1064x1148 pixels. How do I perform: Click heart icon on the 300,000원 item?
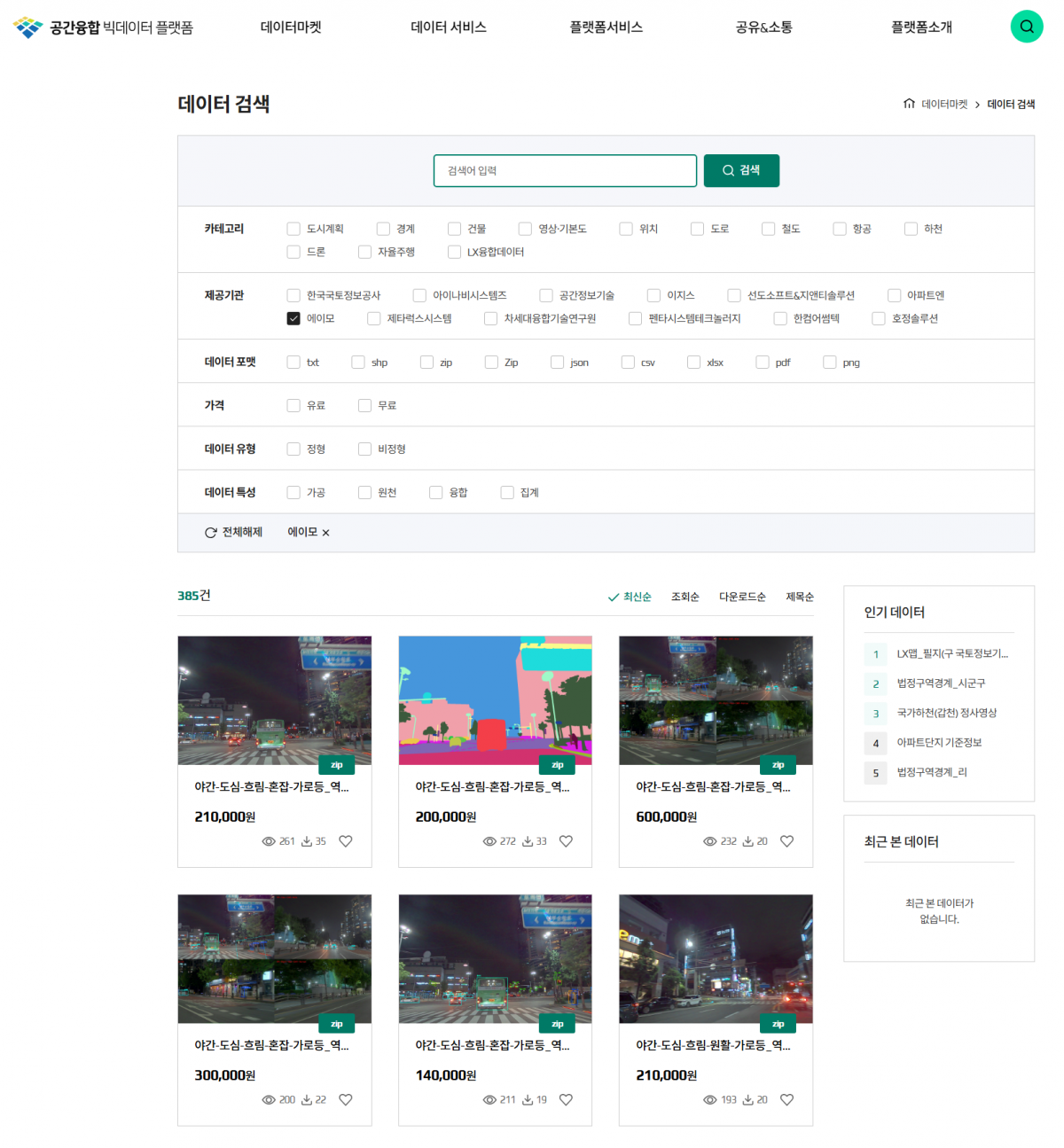pos(346,1100)
